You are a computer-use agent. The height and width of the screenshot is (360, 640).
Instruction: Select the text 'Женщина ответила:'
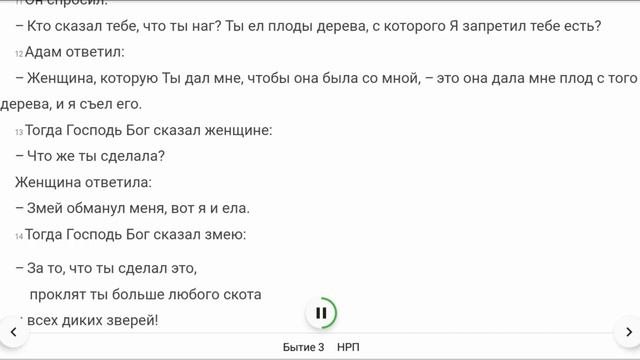point(83,182)
